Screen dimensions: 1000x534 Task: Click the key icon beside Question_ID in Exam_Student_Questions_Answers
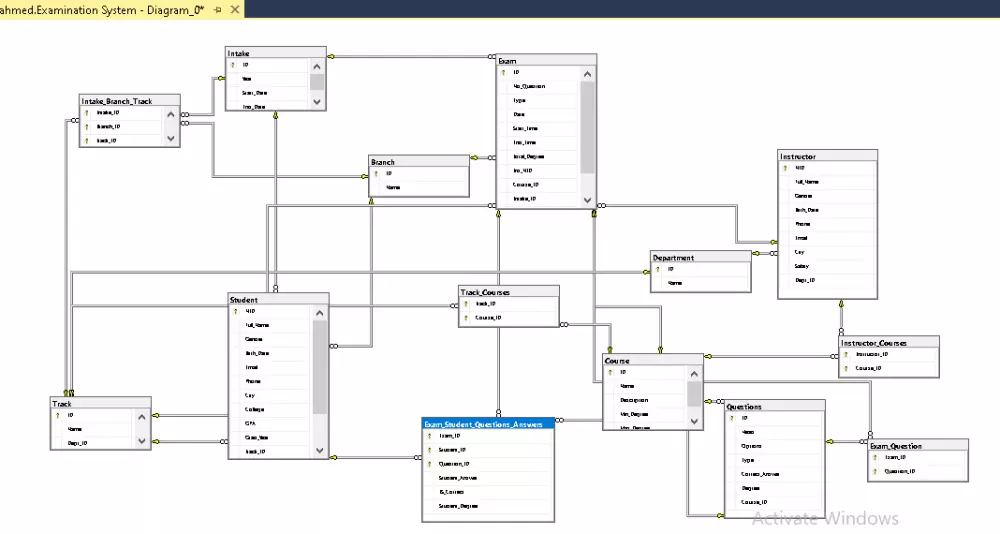click(x=430, y=464)
